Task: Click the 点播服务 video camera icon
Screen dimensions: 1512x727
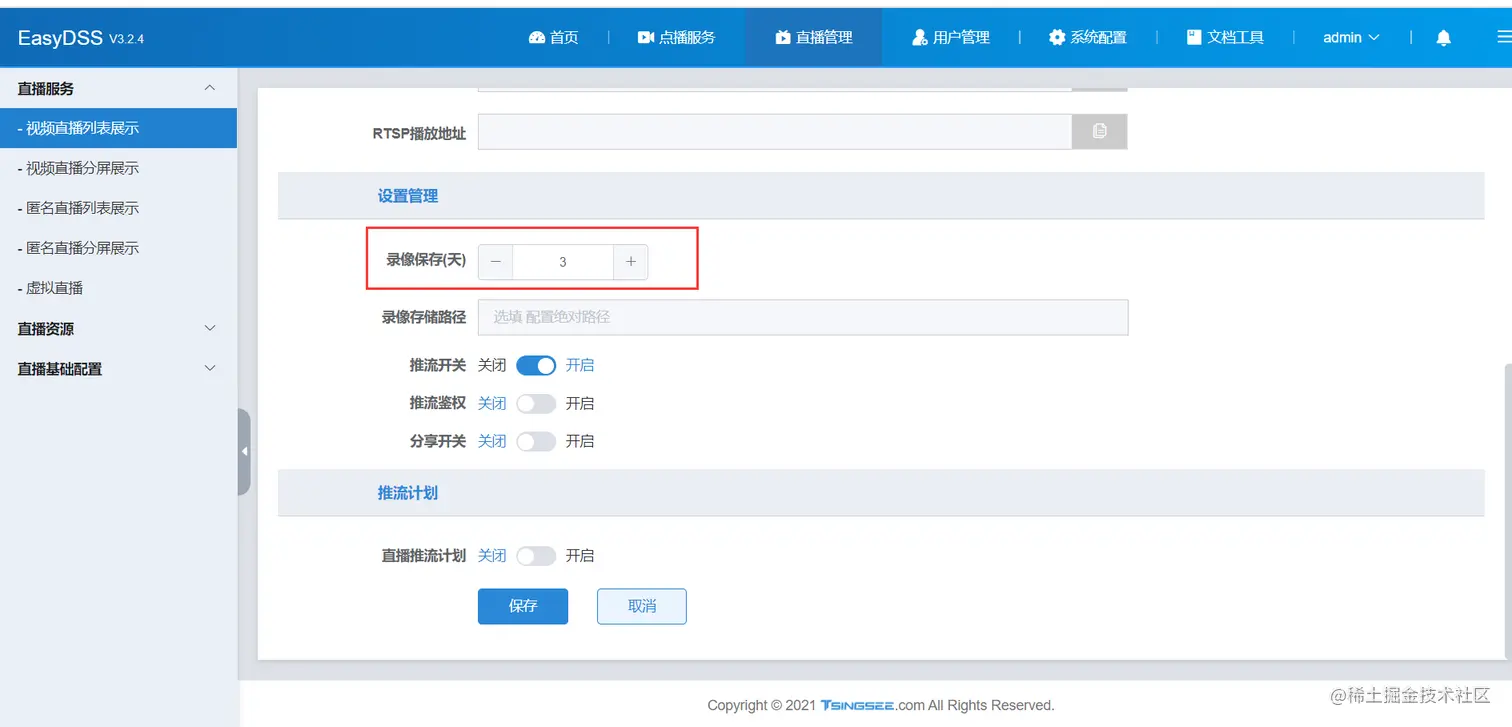Action: [646, 37]
